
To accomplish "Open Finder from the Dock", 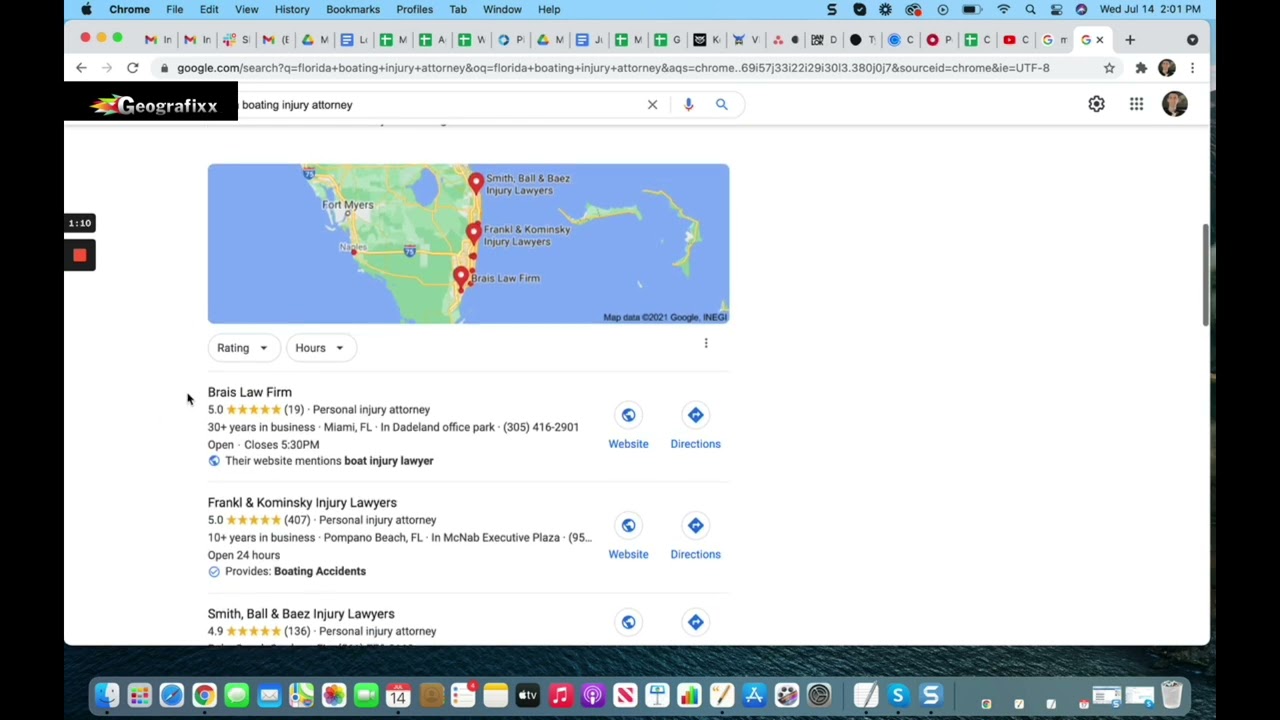I will (x=107, y=695).
